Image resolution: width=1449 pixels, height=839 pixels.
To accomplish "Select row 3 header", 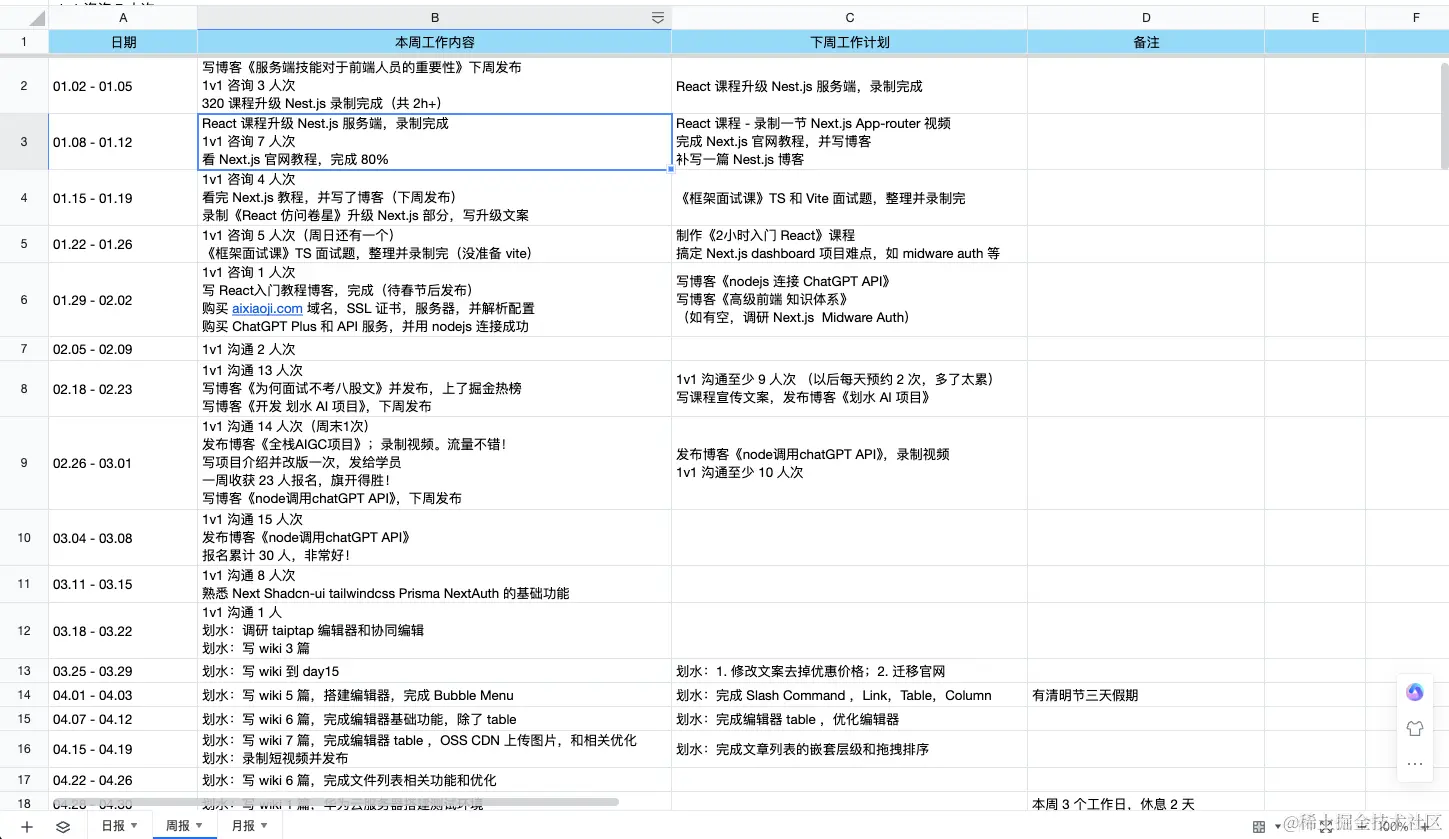I will click(x=24, y=141).
